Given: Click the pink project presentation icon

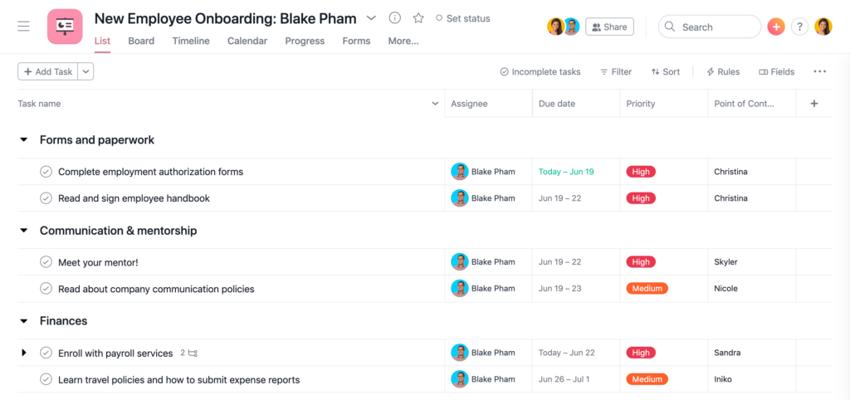Looking at the screenshot, I should point(65,27).
